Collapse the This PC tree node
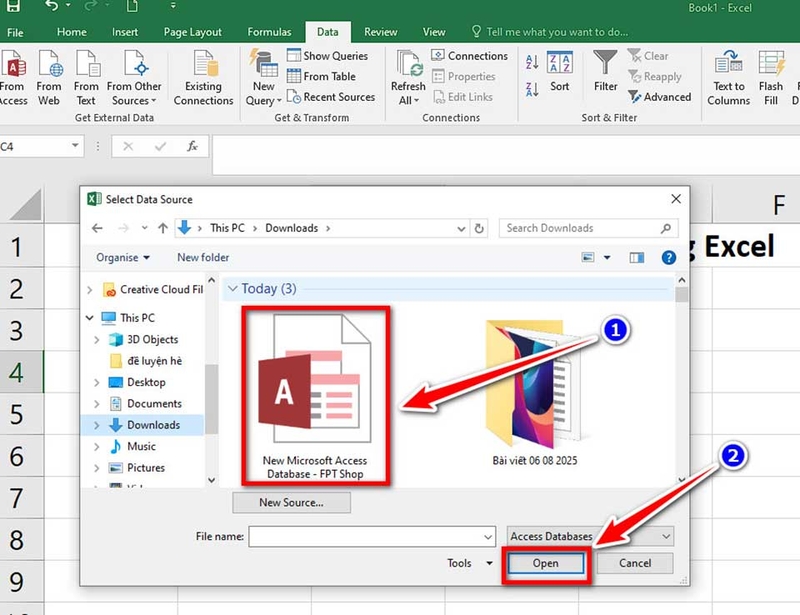This screenshot has width=800, height=615. 89,318
